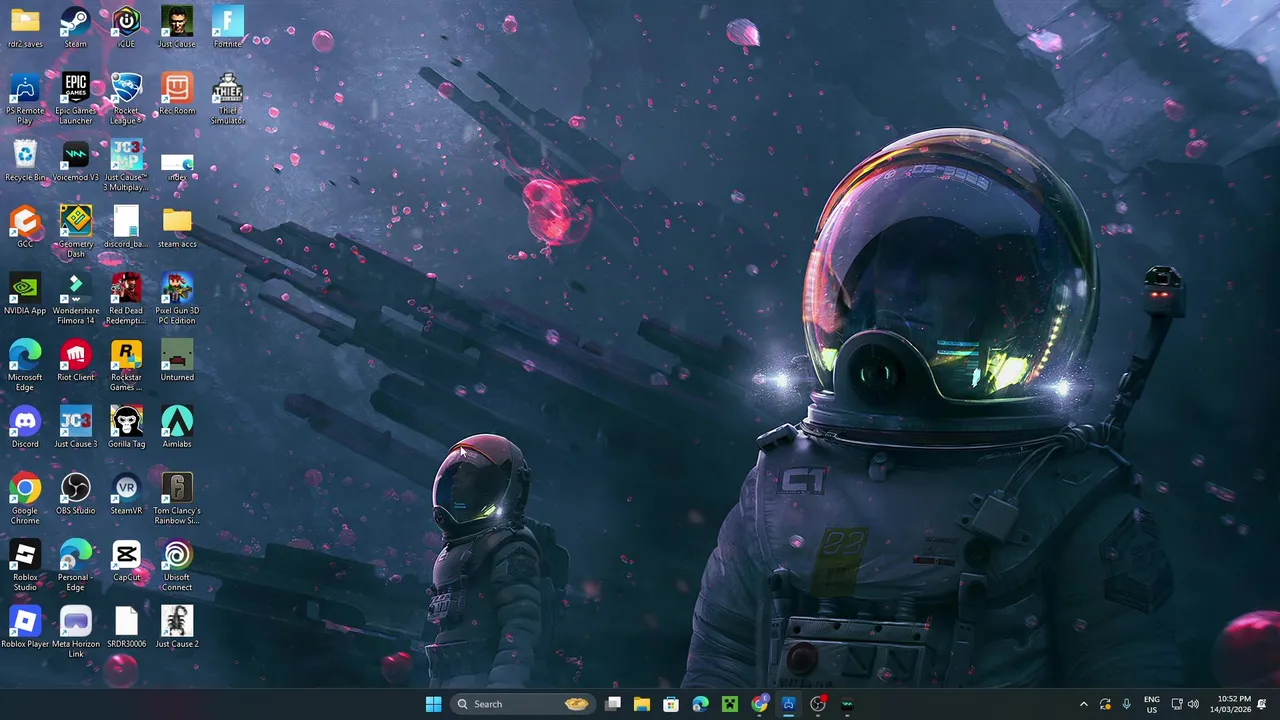Select the CapCut desktop icon
This screenshot has width=1280, height=720.
coord(126,561)
